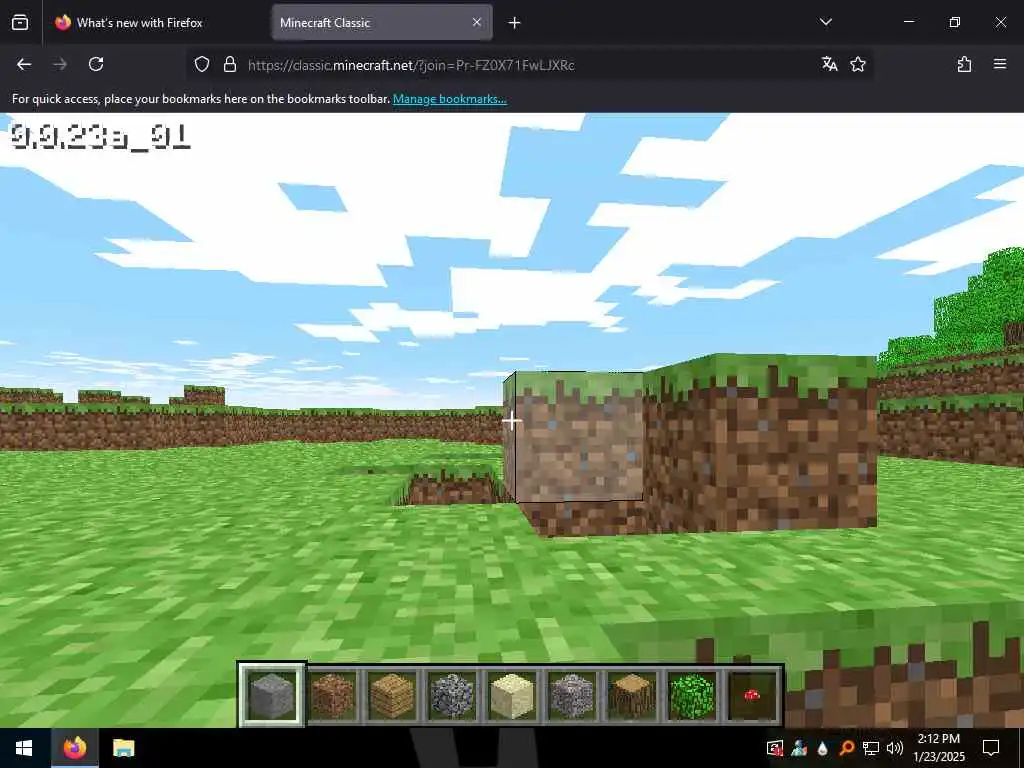
Task: Click the URL address bar
Action: (529, 65)
